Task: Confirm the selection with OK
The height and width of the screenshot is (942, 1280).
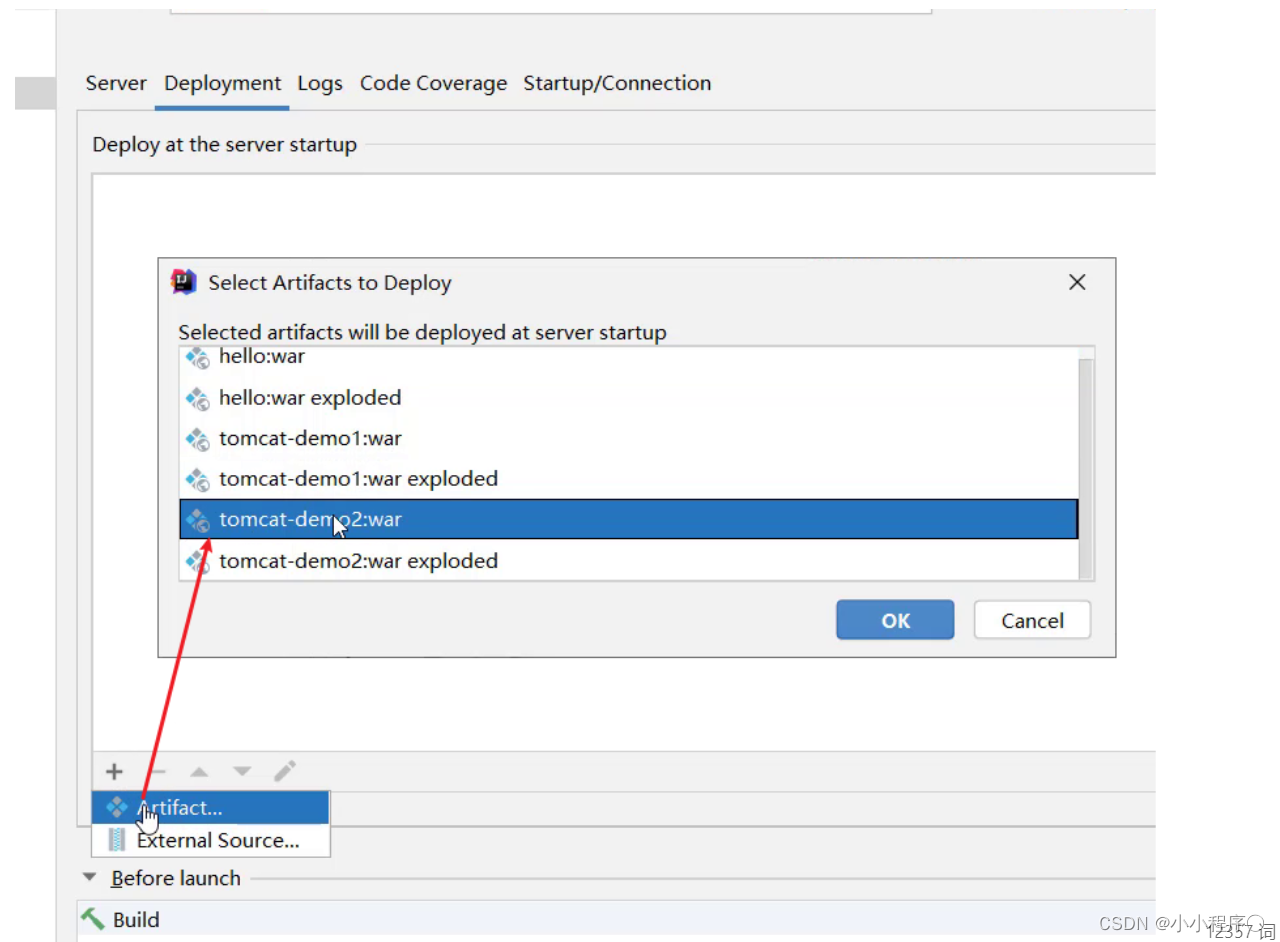Action: pos(895,620)
